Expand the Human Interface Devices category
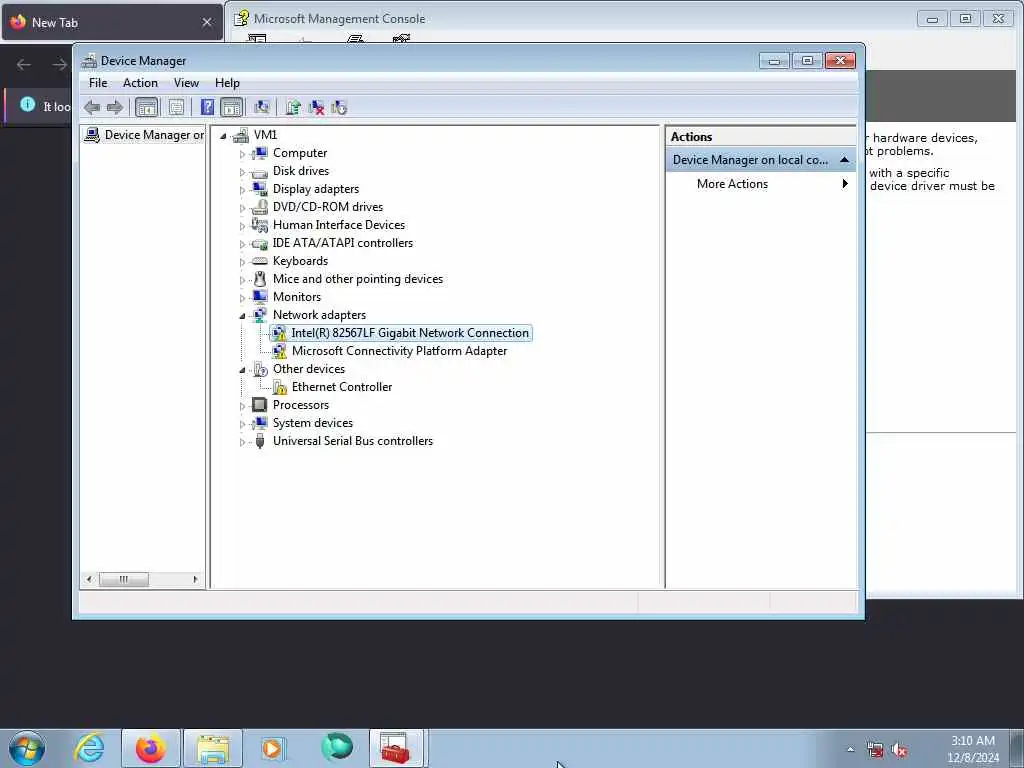Viewport: 1024px width, 768px height. pyautogui.click(x=242, y=226)
